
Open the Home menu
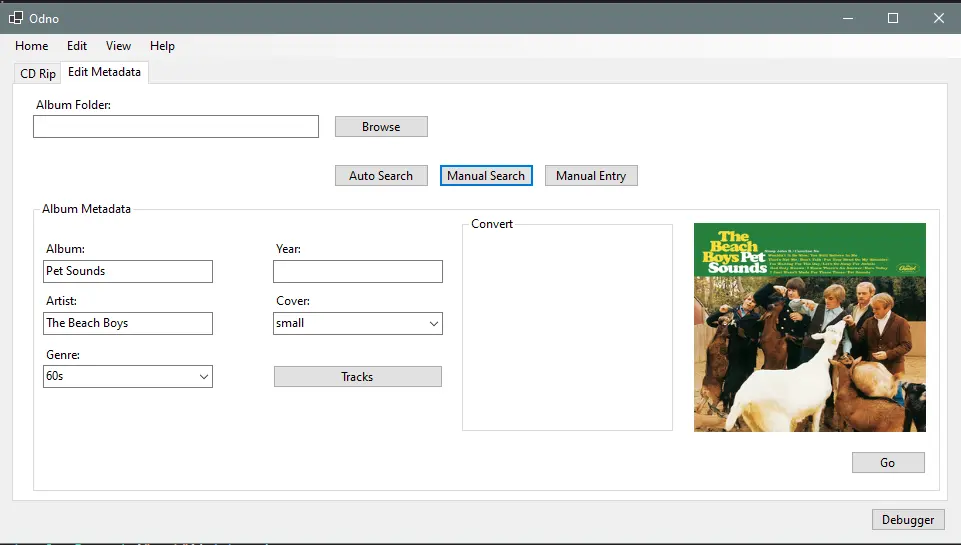coord(31,46)
